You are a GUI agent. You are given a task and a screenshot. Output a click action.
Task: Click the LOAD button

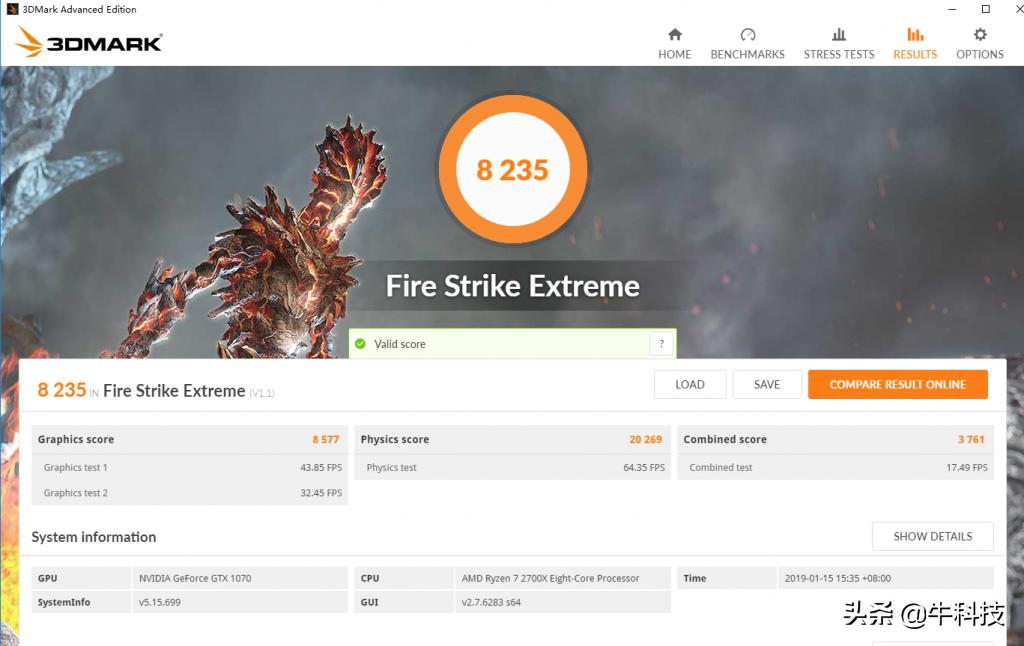point(689,384)
